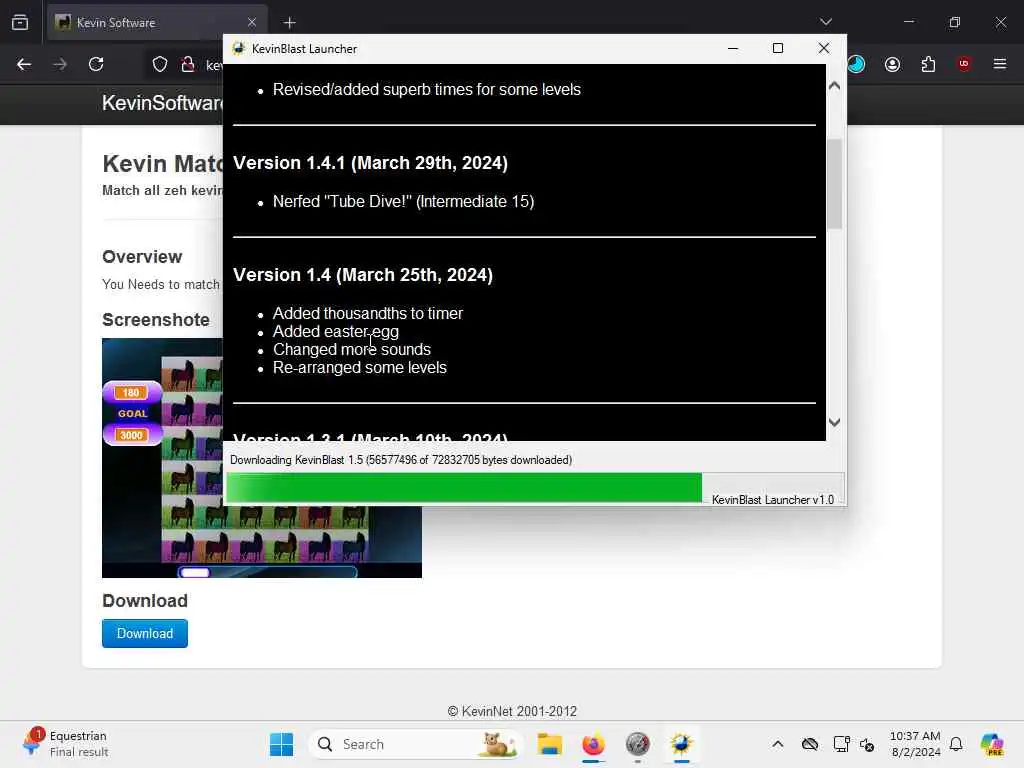The image size is (1024, 768).
Task: Click the taskbar Search box
Action: click(x=415, y=744)
